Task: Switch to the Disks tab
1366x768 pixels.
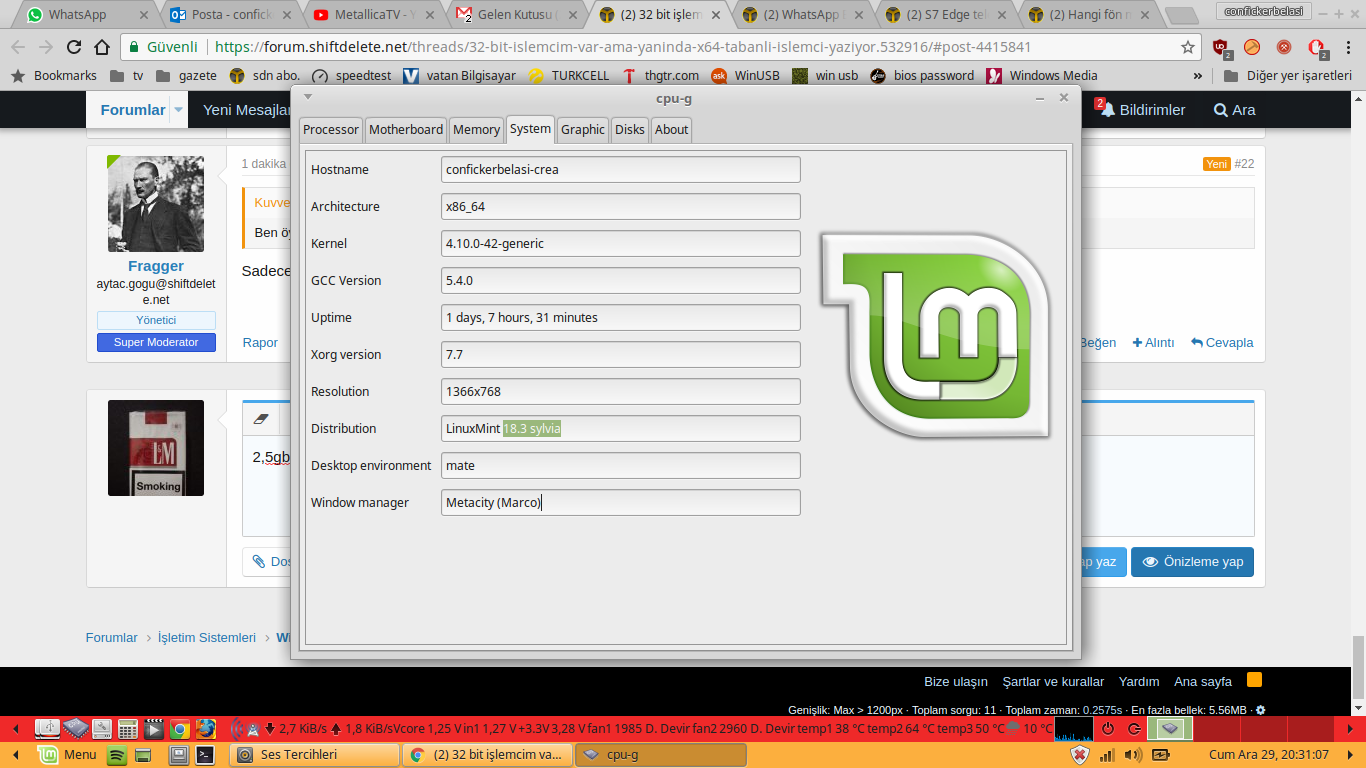Action: [630, 129]
